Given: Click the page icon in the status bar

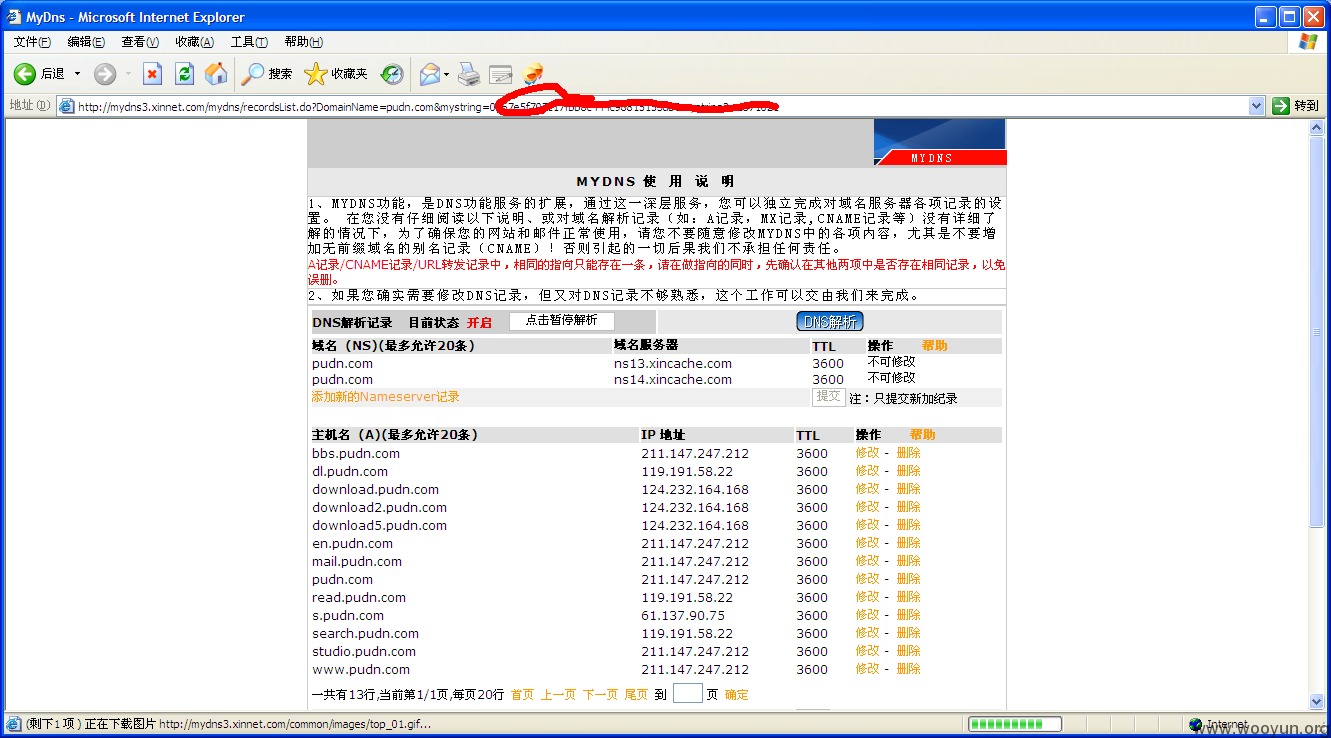Looking at the screenshot, I should [14, 725].
